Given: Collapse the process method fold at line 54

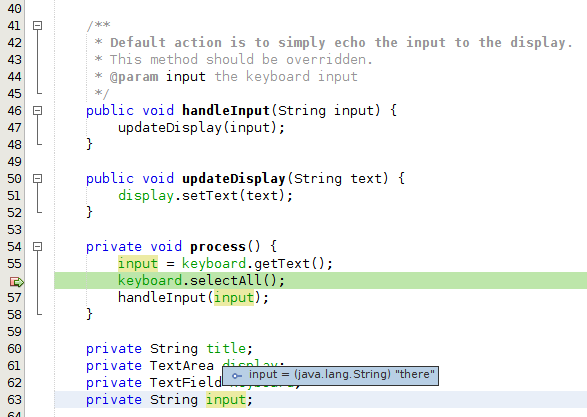Looking at the screenshot, I should tap(37, 247).
